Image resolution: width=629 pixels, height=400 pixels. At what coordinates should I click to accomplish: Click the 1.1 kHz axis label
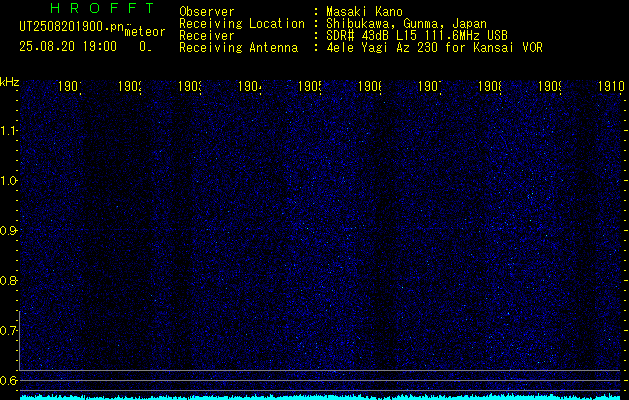(x=8, y=131)
